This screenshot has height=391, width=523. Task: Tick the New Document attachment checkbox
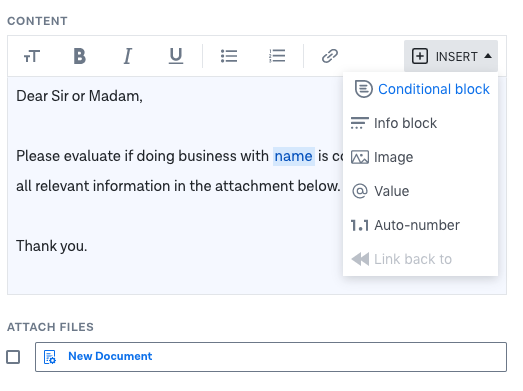tap(13, 357)
